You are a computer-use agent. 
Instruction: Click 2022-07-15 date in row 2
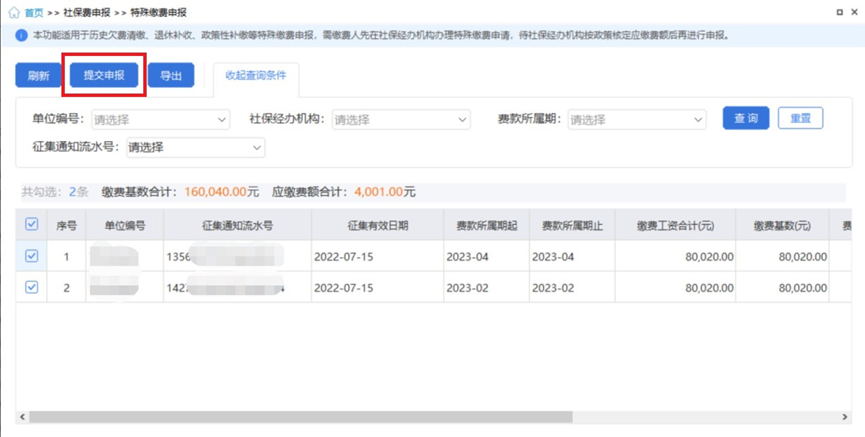click(x=344, y=288)
